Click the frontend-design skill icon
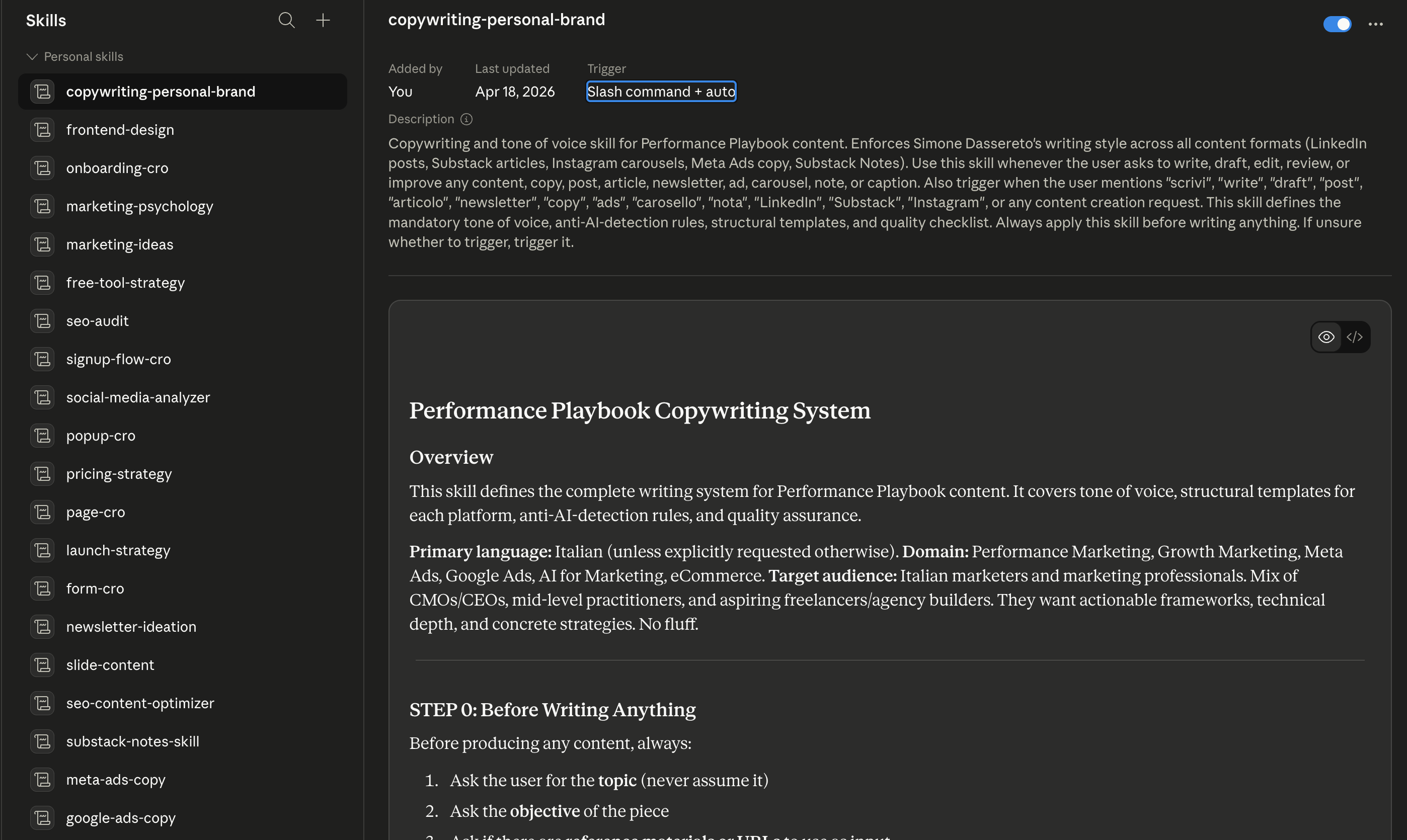The image size is (1407, 840). click(x=42, y=130)
